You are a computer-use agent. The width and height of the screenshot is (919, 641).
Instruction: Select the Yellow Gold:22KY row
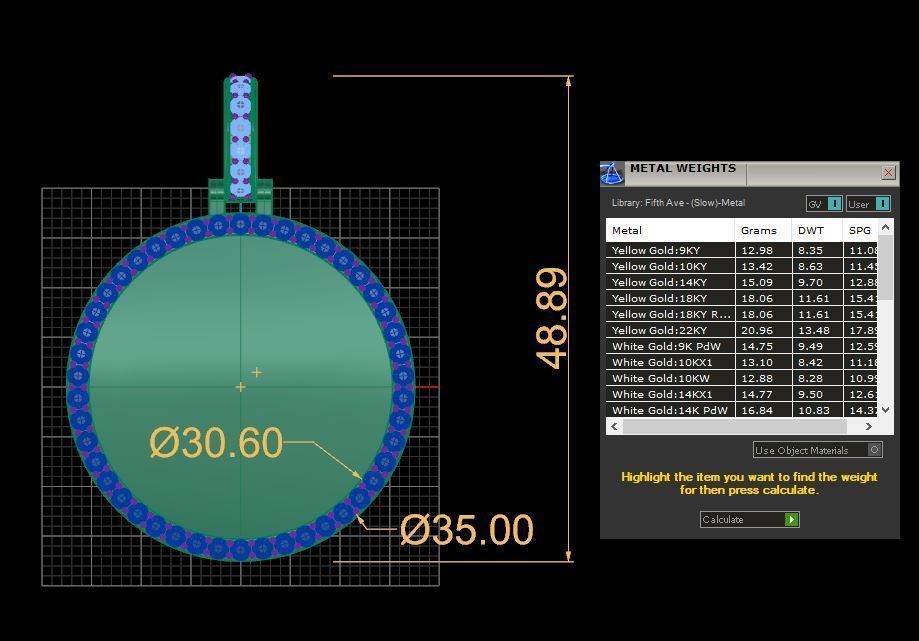741,330
